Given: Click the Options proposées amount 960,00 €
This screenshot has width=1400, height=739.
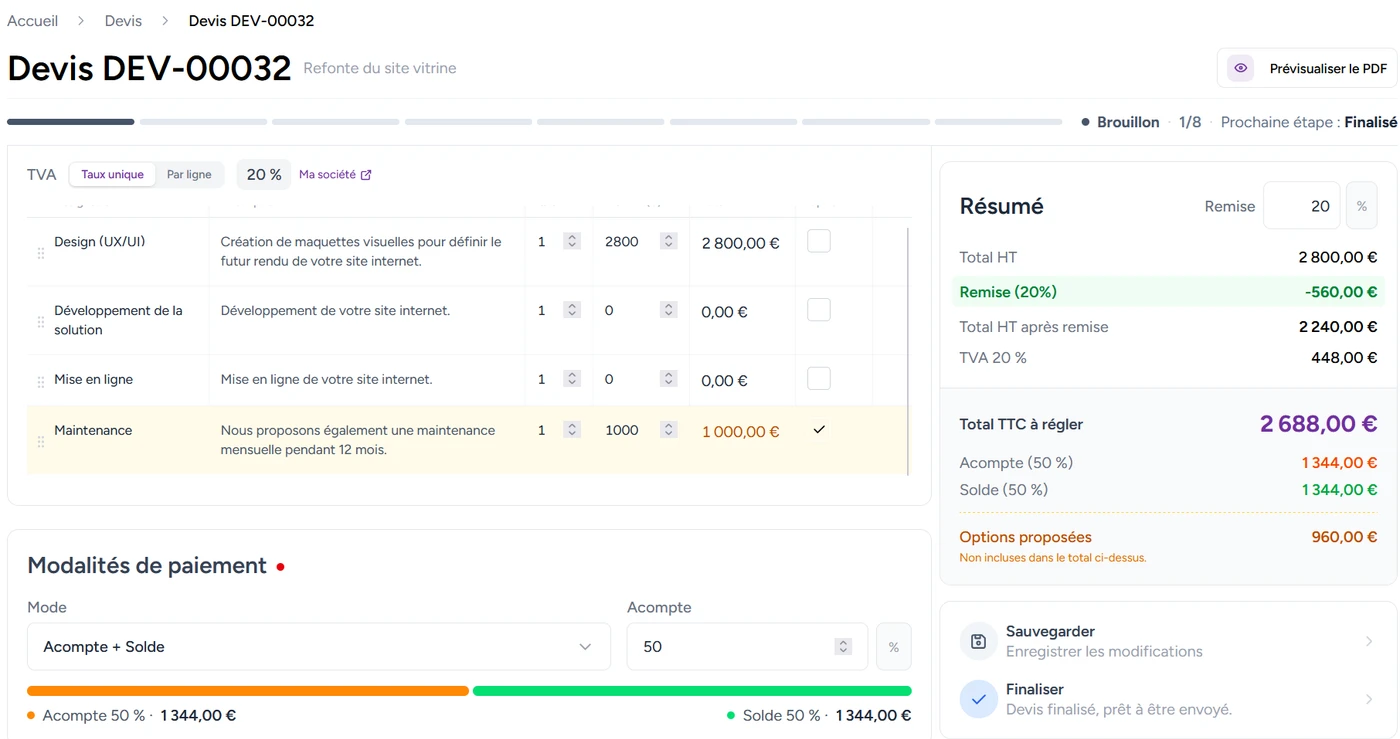Looking at the screenshot, I should (1345, 537).
